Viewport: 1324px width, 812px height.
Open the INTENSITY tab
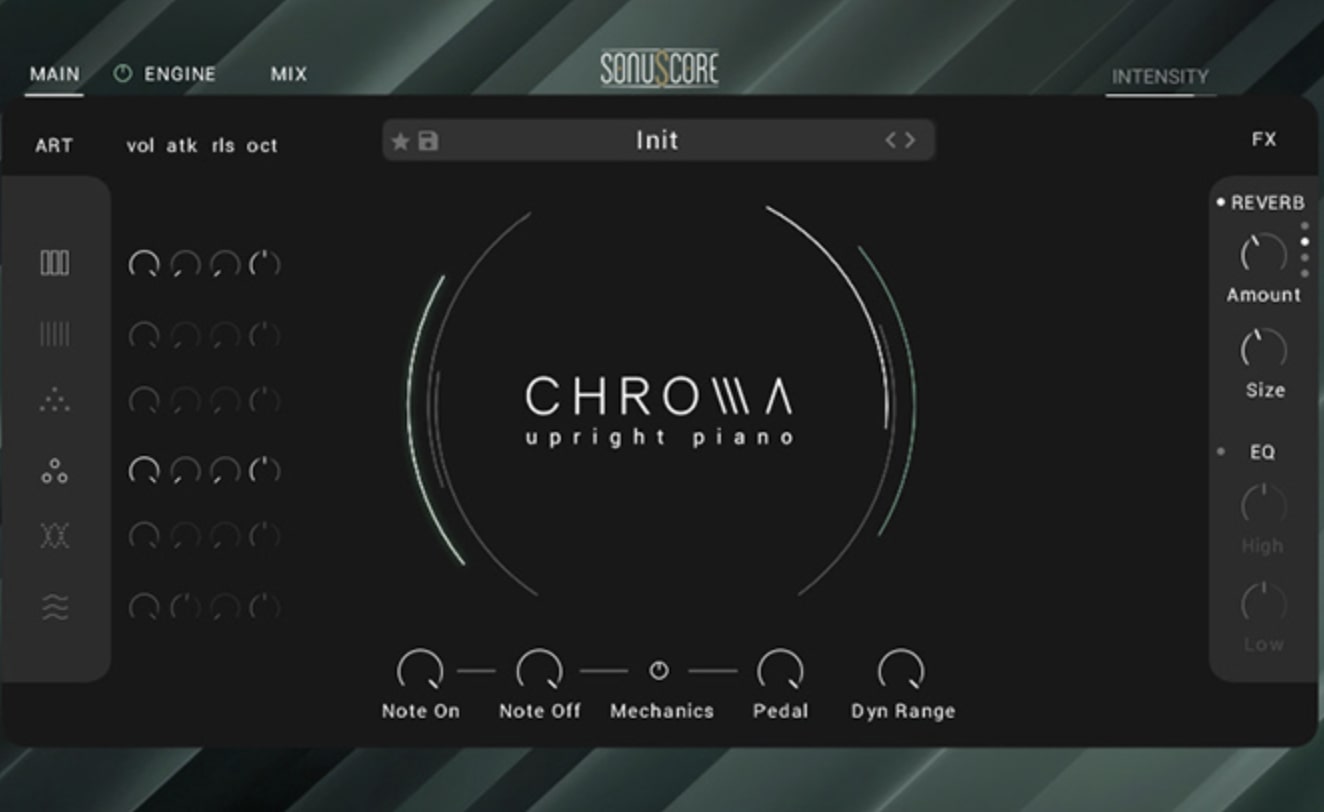click(1160, 76)
